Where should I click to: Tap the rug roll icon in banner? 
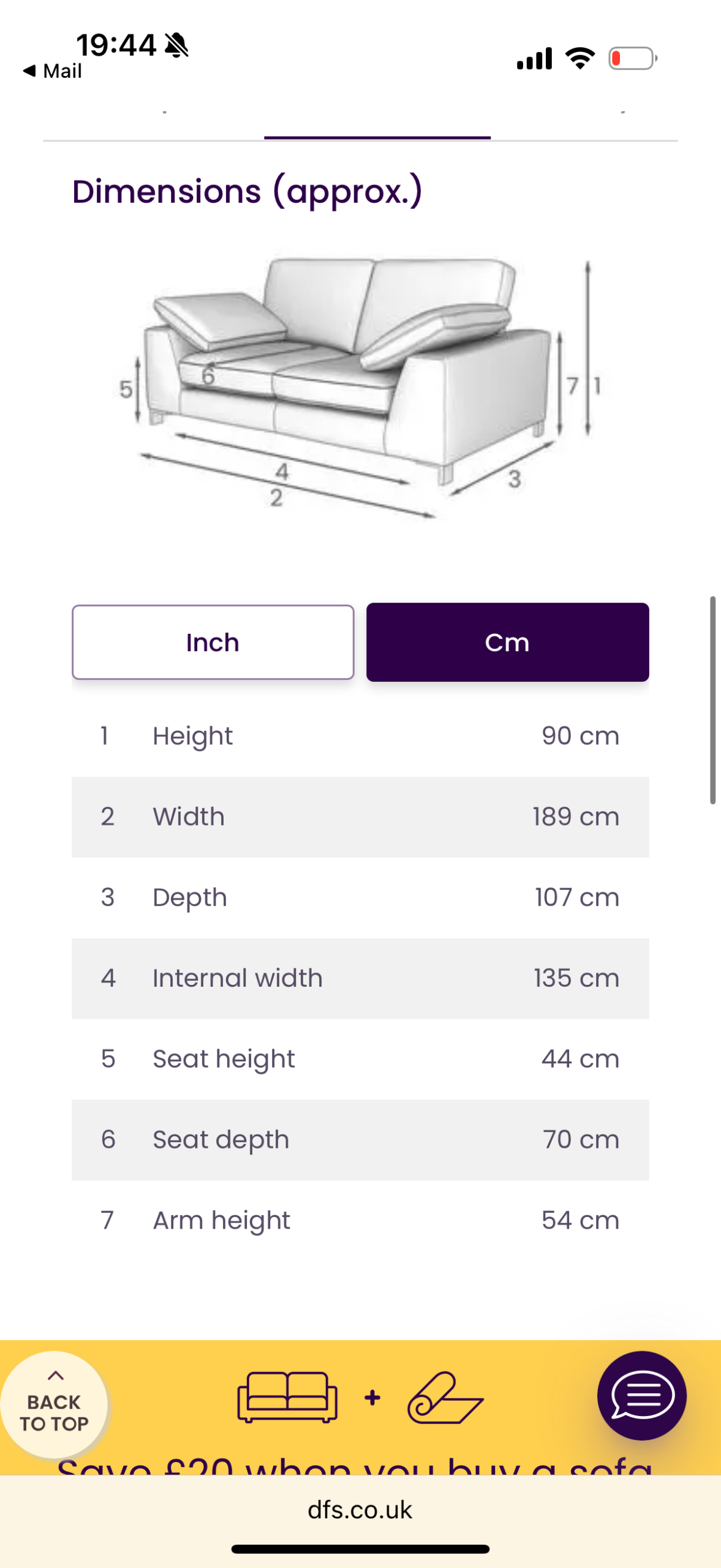coord(445,1398)
